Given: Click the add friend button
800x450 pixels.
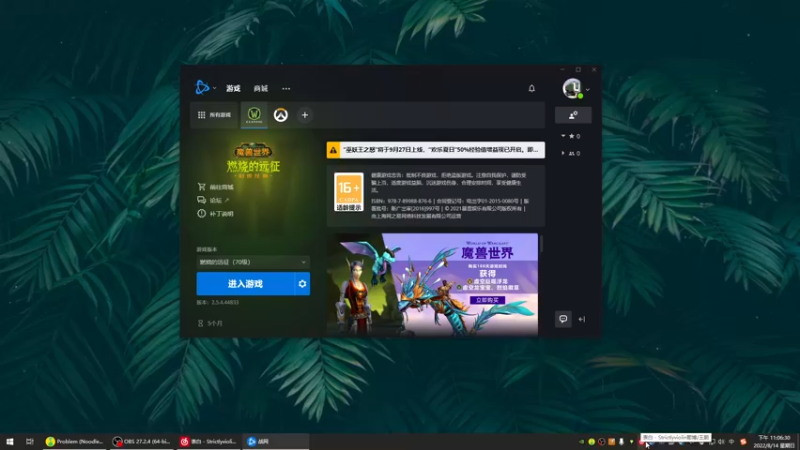Looking at the screenshot, I should (573, 115).
